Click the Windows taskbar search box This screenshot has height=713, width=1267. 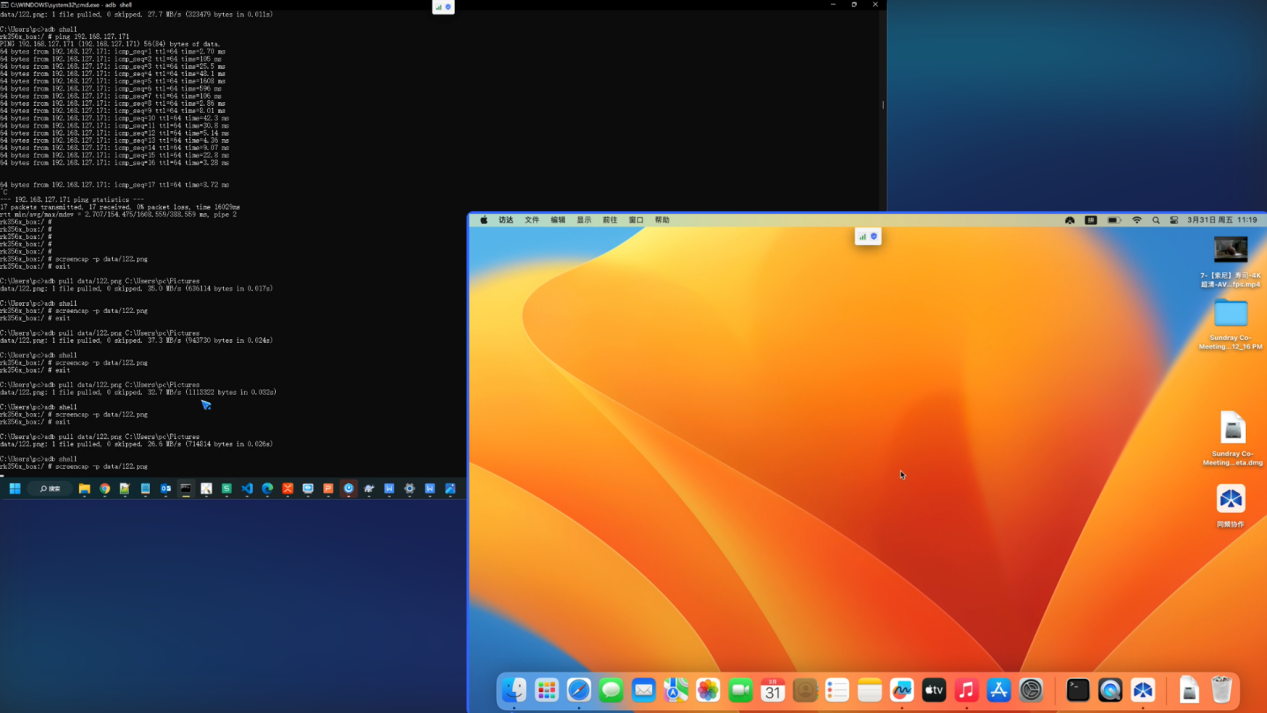point(50,489)
